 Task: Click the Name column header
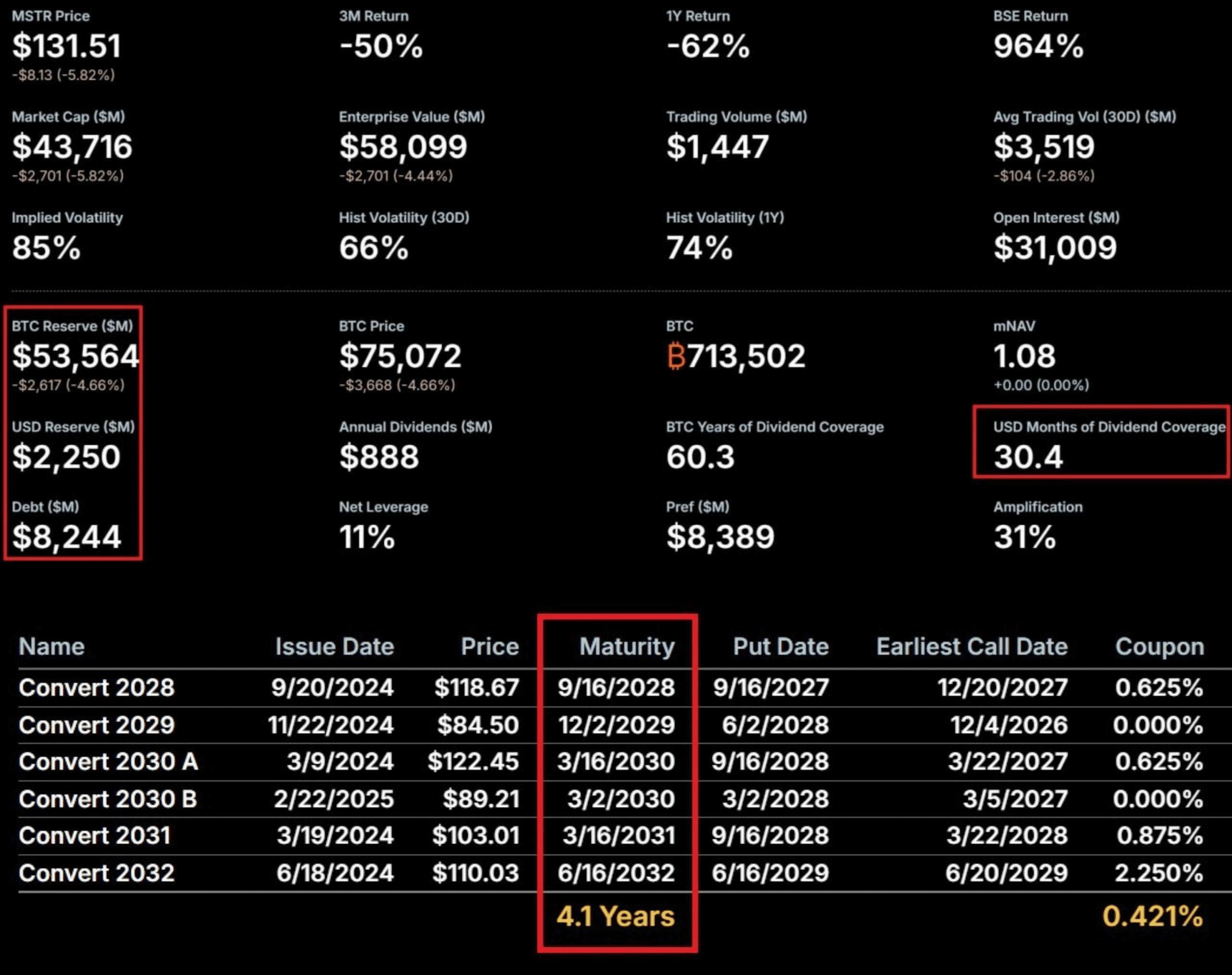(52, 647)
